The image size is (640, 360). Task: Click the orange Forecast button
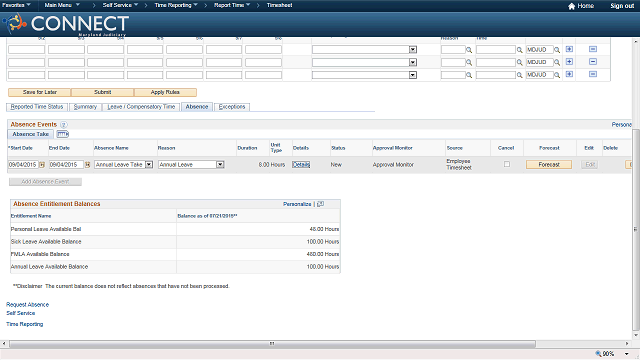click(549, 164)
